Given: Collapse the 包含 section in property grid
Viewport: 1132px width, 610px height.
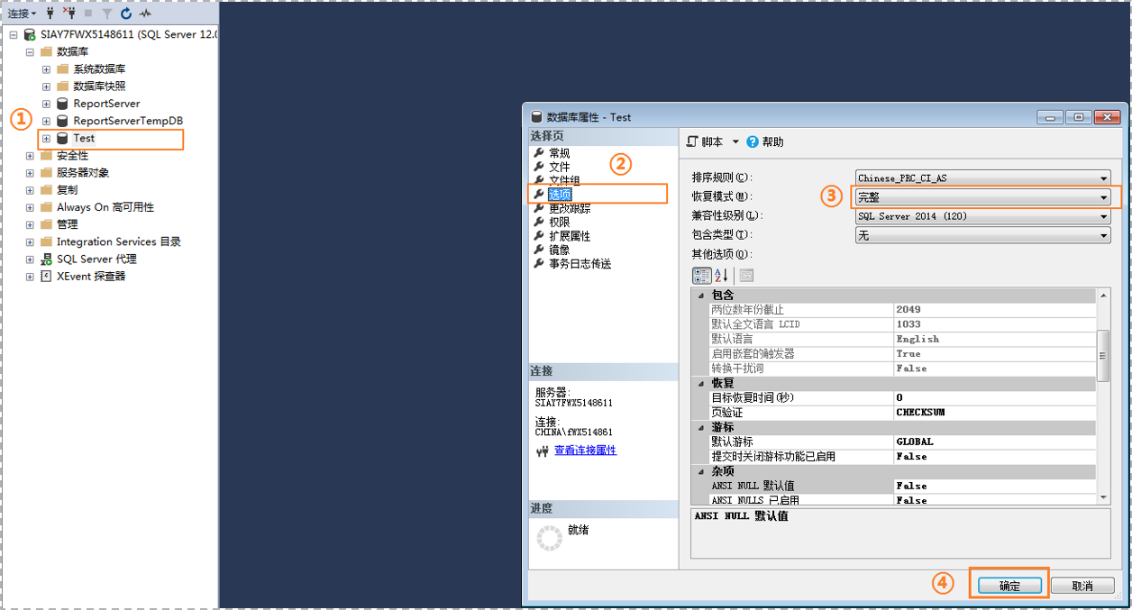Looking at the screenshot, I should coord(701,295).
